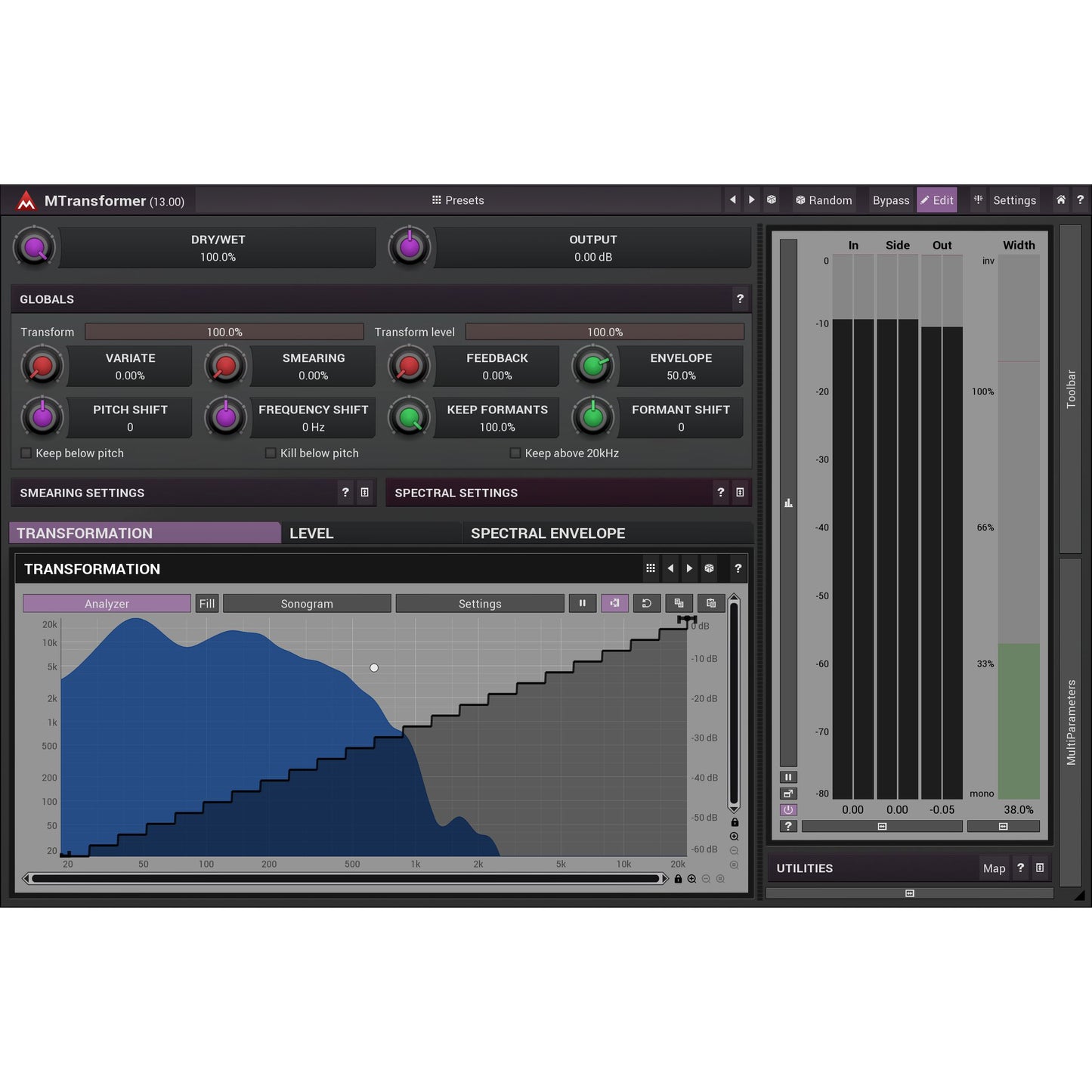The width and height of the screenshot is (1092, 1092).
Task: Open the Presets menu grid icon in header
Action: coord(437,200)
